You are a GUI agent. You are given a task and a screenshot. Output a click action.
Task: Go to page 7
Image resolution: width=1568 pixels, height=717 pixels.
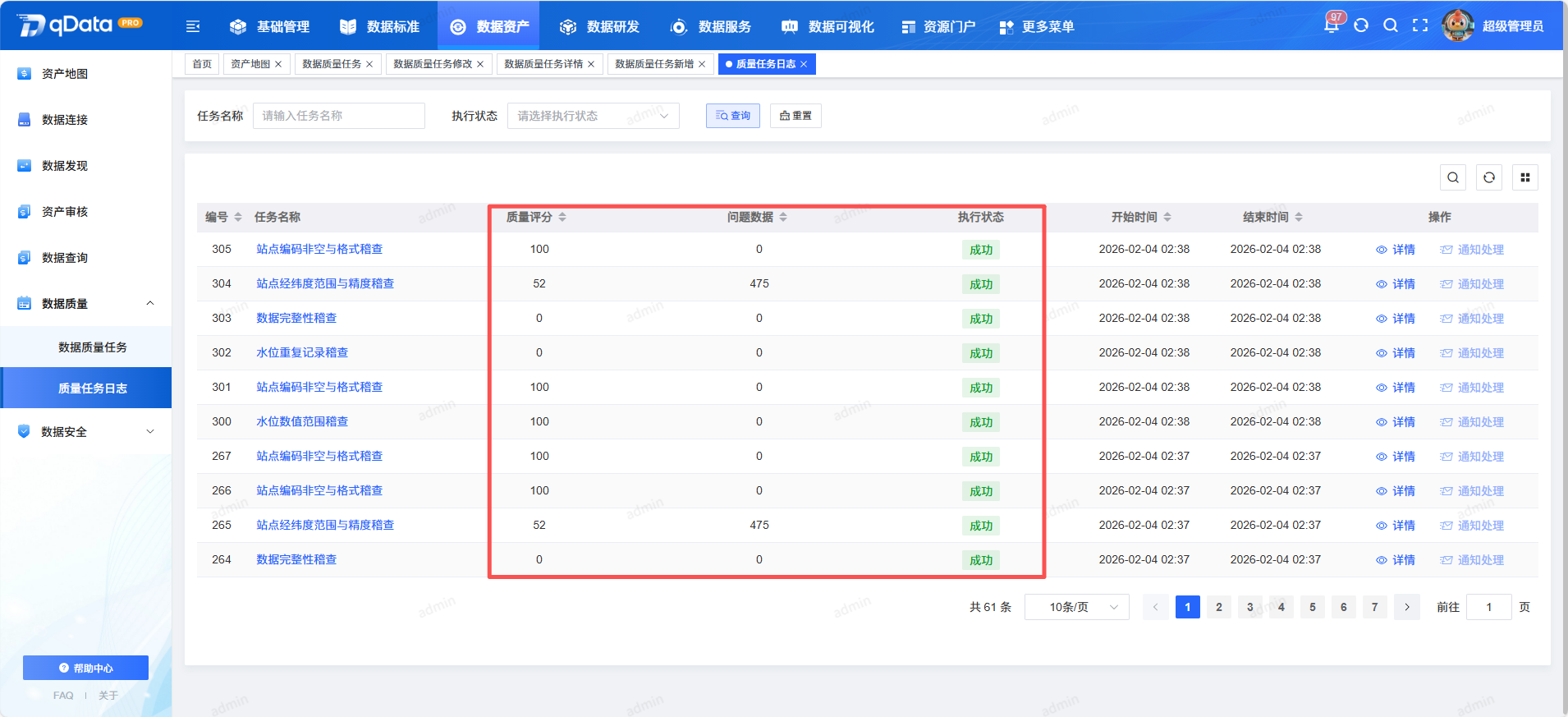1375,607
